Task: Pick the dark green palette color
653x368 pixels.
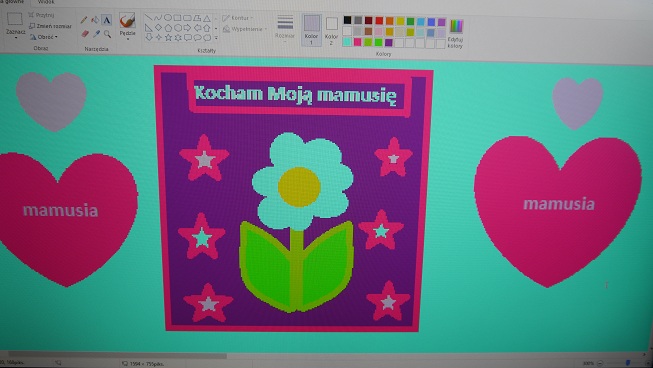Action: click(410, 21)
